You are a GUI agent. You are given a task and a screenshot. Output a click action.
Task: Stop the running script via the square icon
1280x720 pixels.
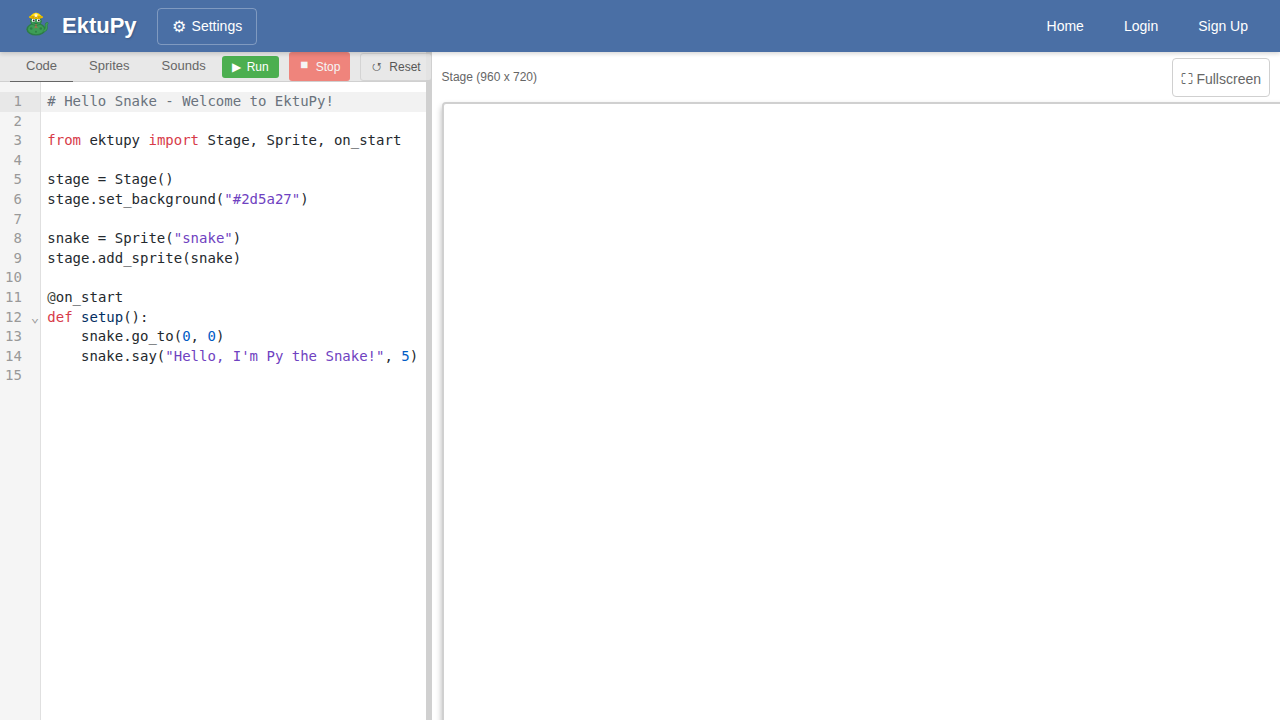[304, 66]
